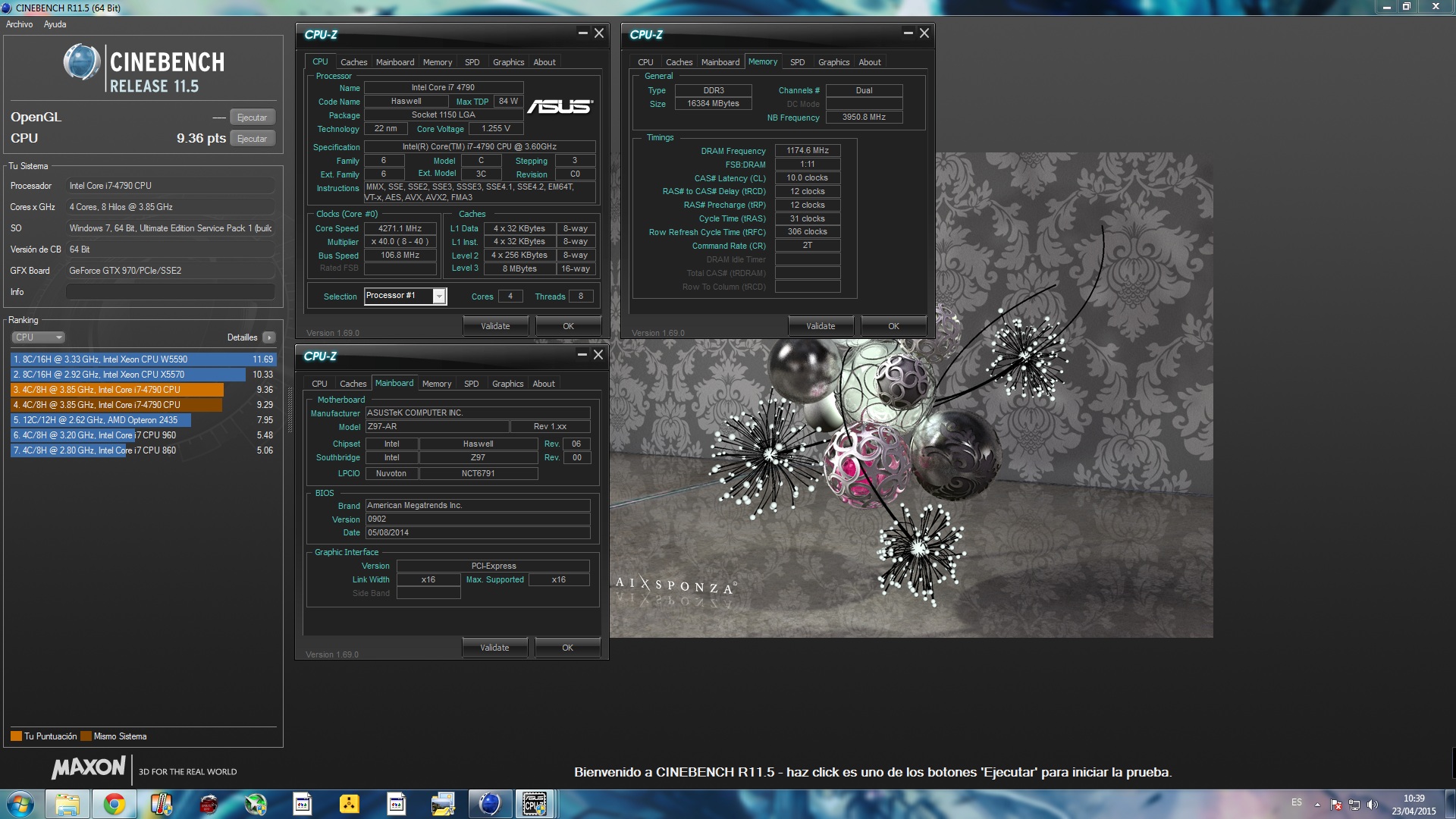Click OK in top-left CPU-Z window
This screenshot has height=819, width=1456.
(x=568, y=326)
